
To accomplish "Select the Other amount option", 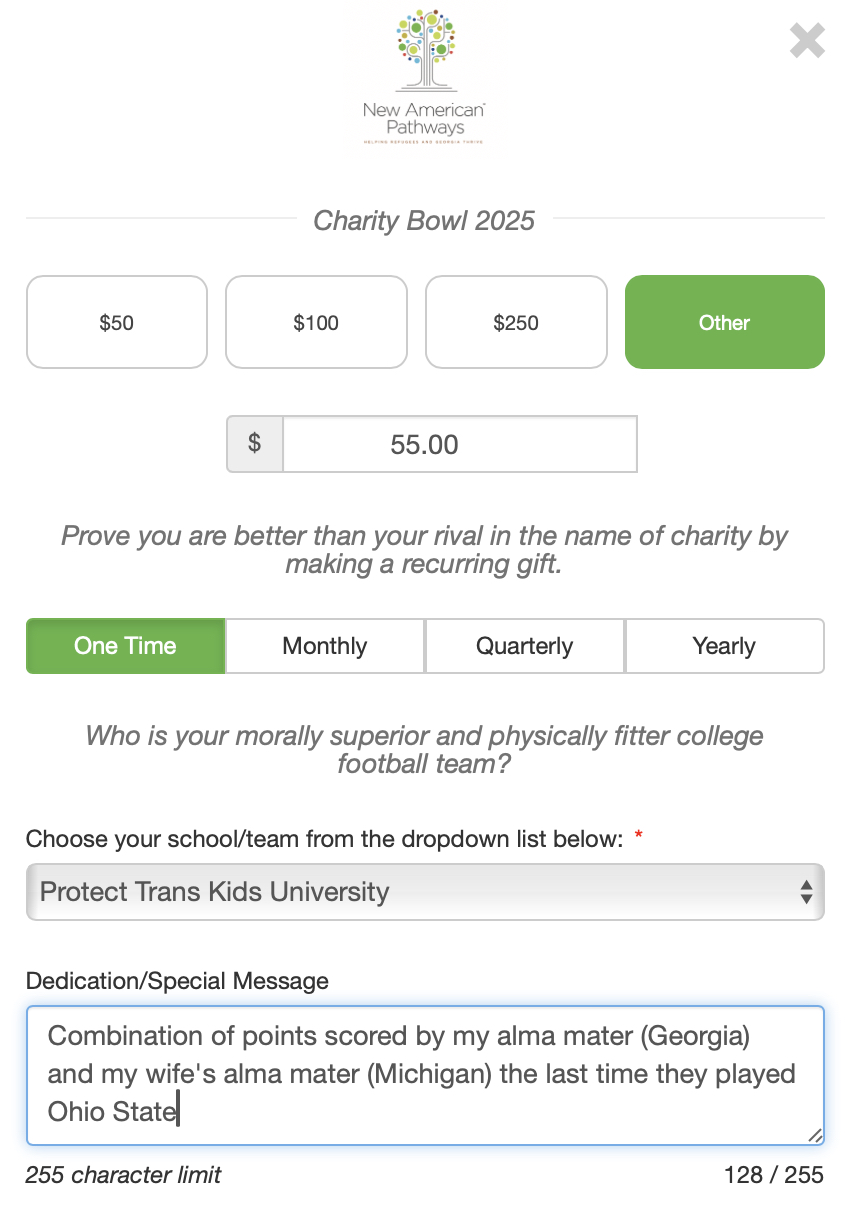I will click(724, 322).
